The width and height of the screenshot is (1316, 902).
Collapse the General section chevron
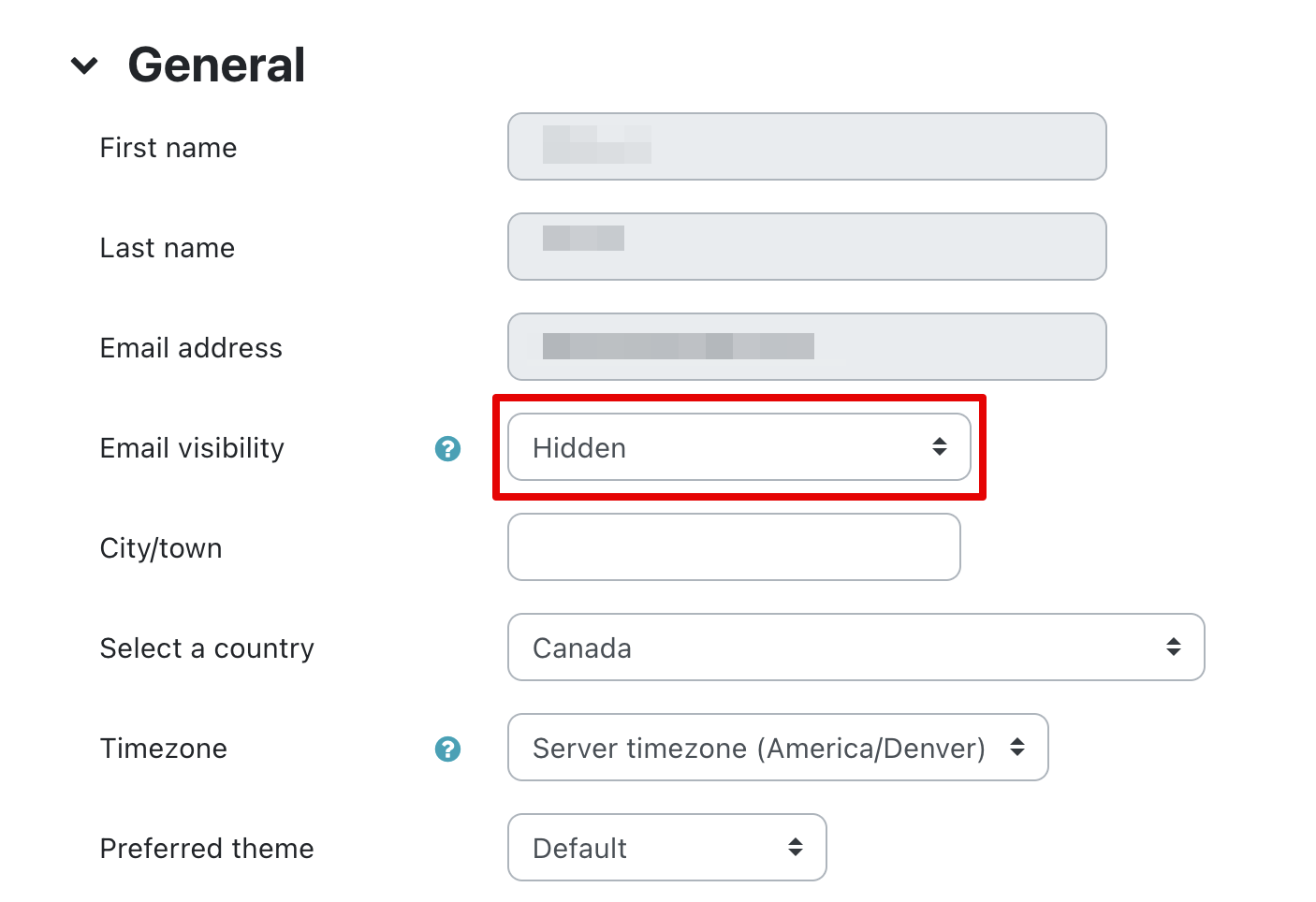tap(84, 65)
